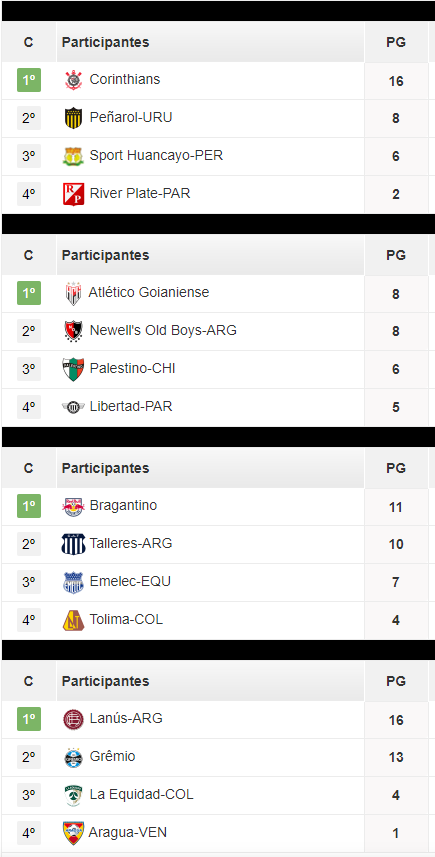Click the Libertad-PAR team name
435x857 pixels.
[x=131, y=407]
